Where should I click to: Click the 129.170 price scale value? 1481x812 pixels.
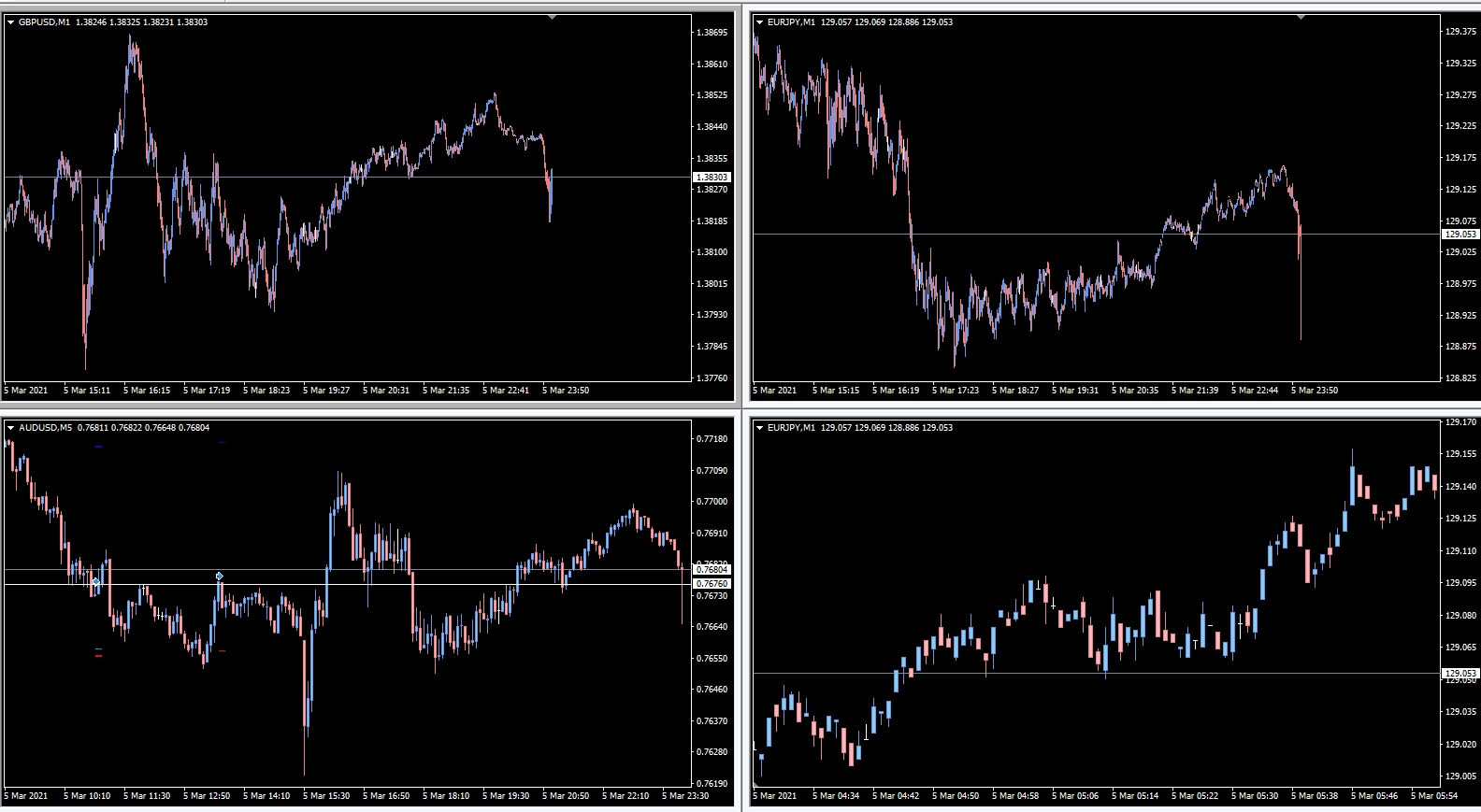1460,422
